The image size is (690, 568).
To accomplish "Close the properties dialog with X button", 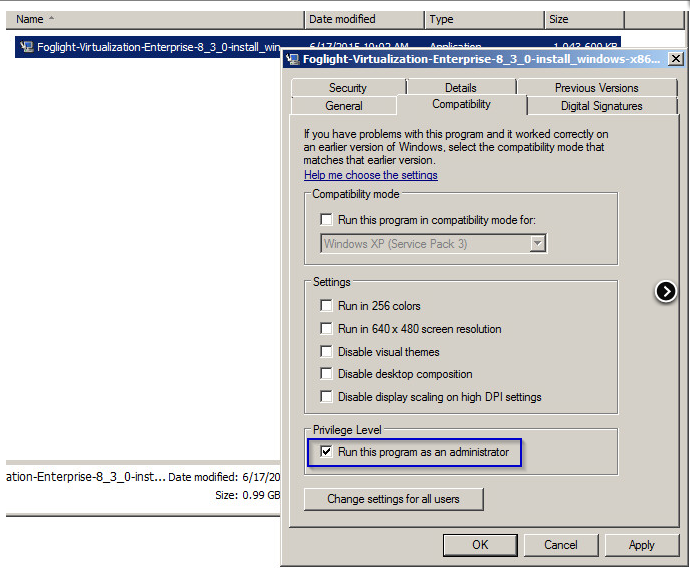I will point(675,59).
